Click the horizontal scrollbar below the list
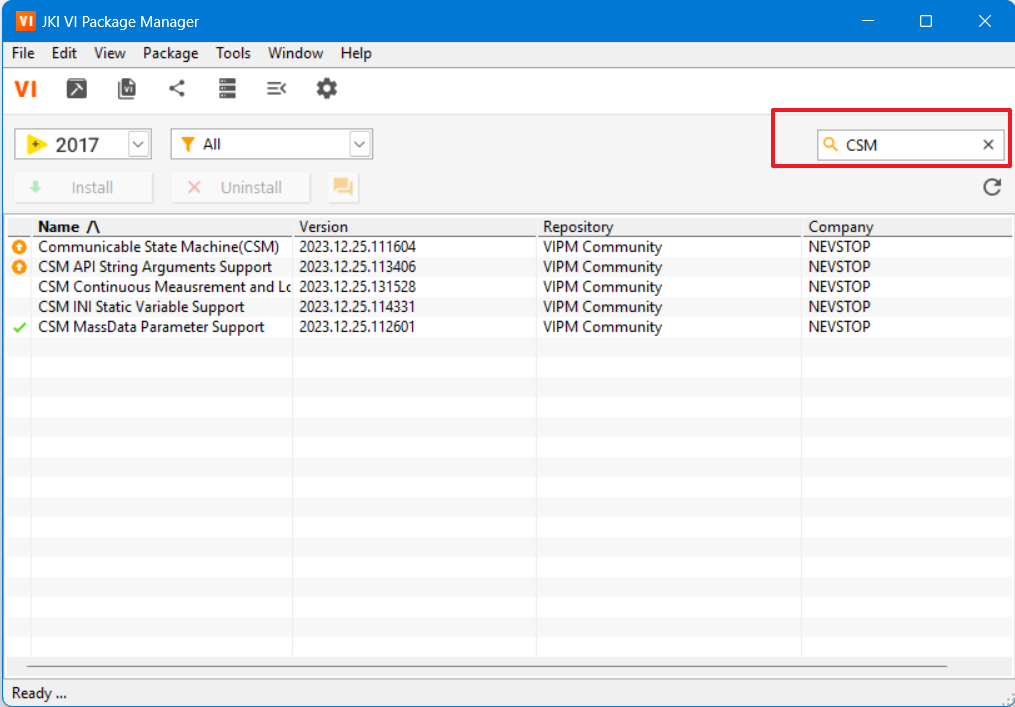1015x707 pixels. point(486,665)
